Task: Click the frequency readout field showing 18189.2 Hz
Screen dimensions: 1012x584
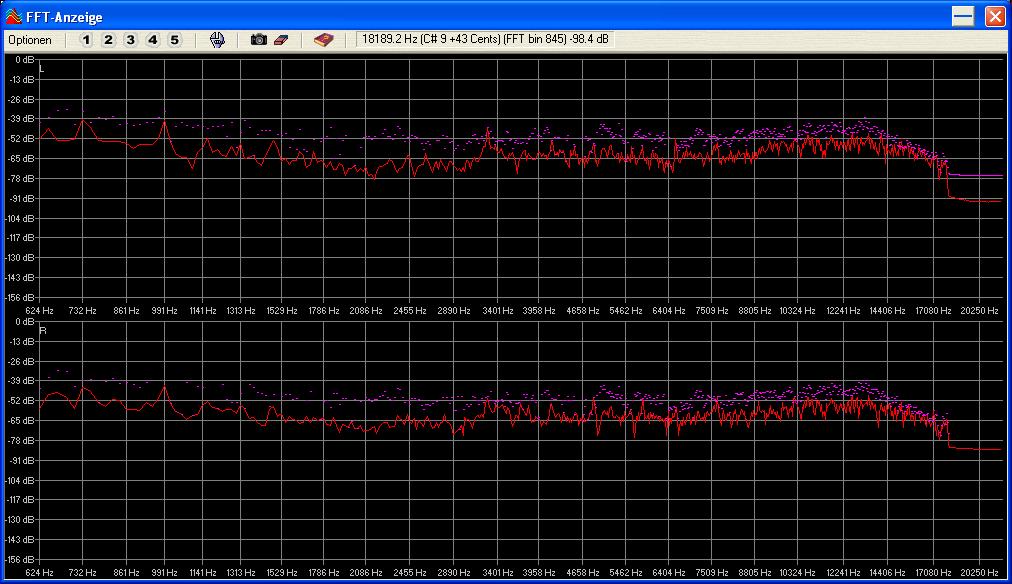Action: (485, 39)
